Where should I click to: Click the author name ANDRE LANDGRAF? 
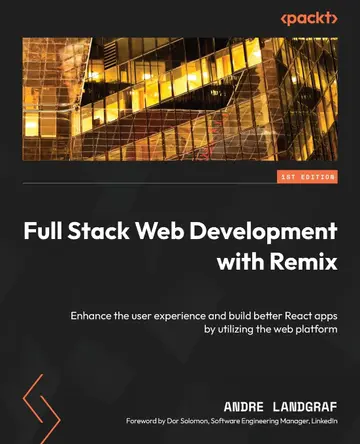pos(280,407)
